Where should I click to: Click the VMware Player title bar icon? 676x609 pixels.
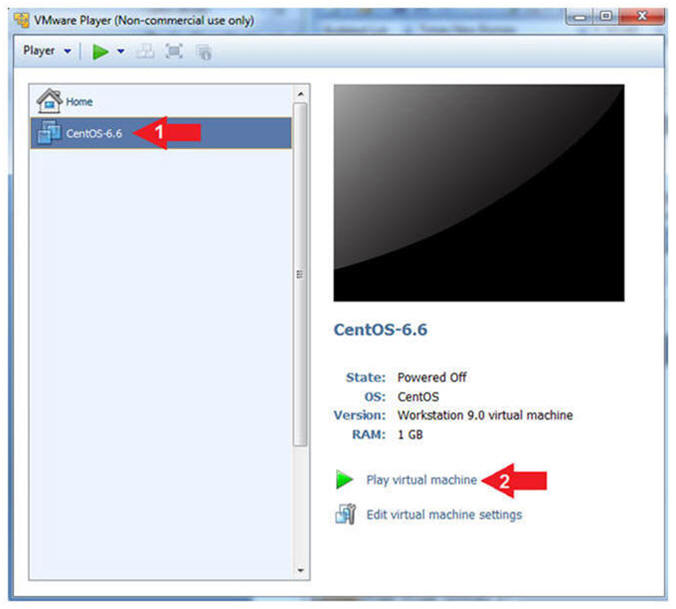(x=22, y=20)
